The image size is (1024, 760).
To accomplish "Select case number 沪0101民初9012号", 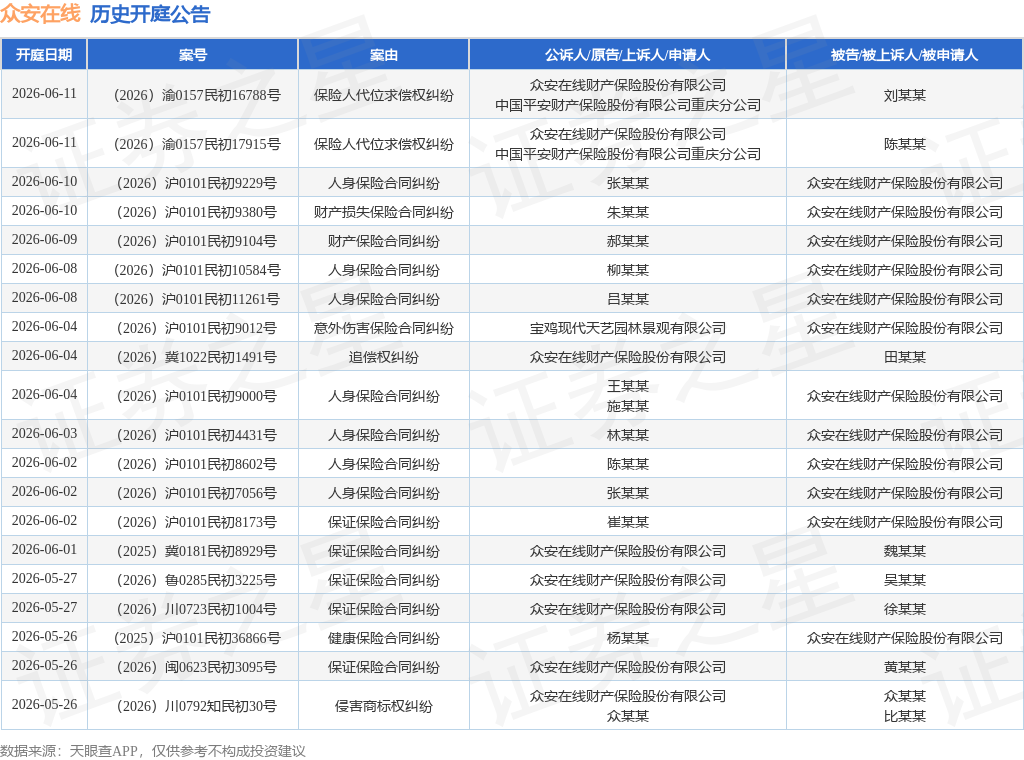I will 197,328.
